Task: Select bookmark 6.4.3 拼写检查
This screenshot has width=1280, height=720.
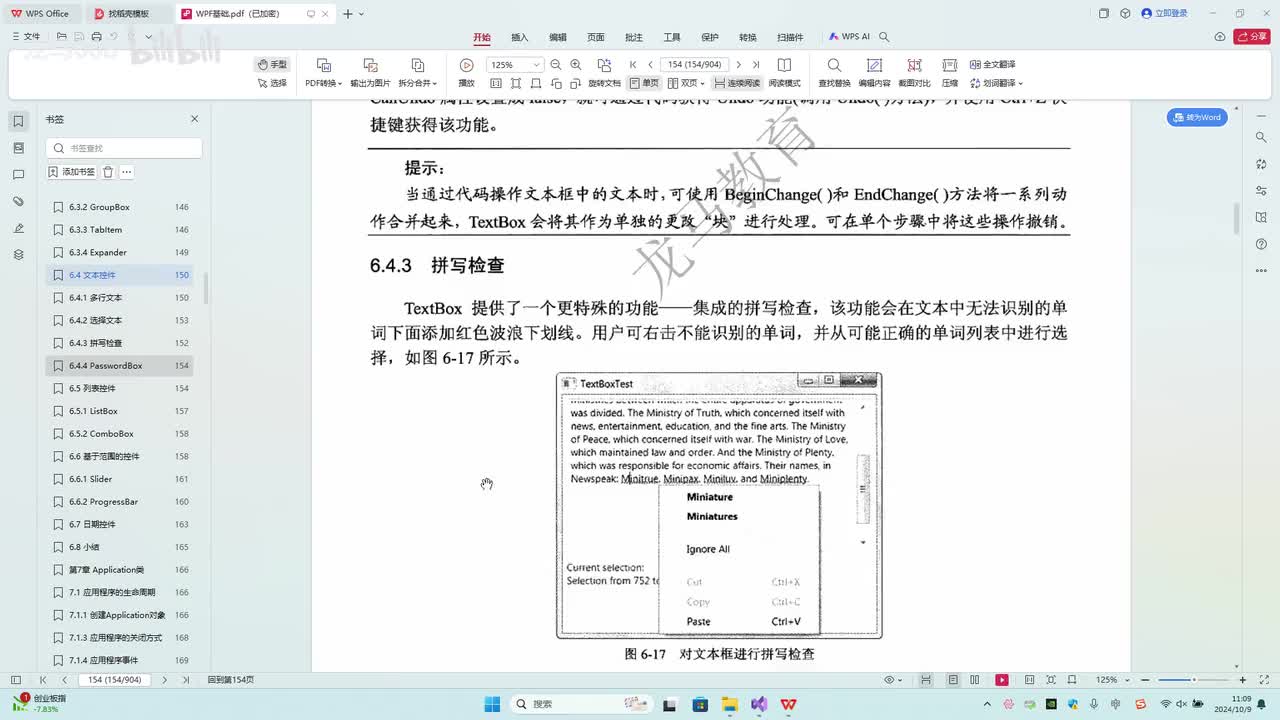Action: point(121,343)
